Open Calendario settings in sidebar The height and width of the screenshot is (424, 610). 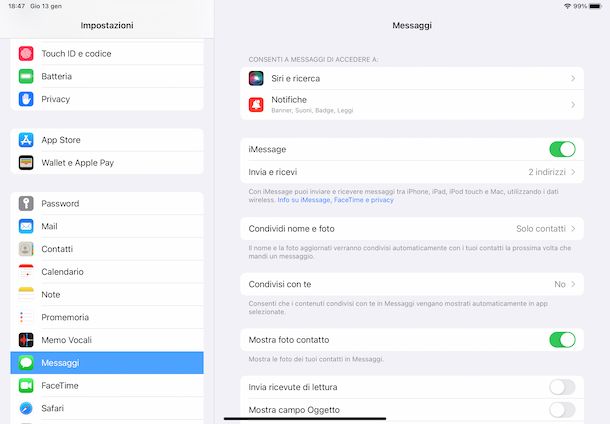[107, 272]
